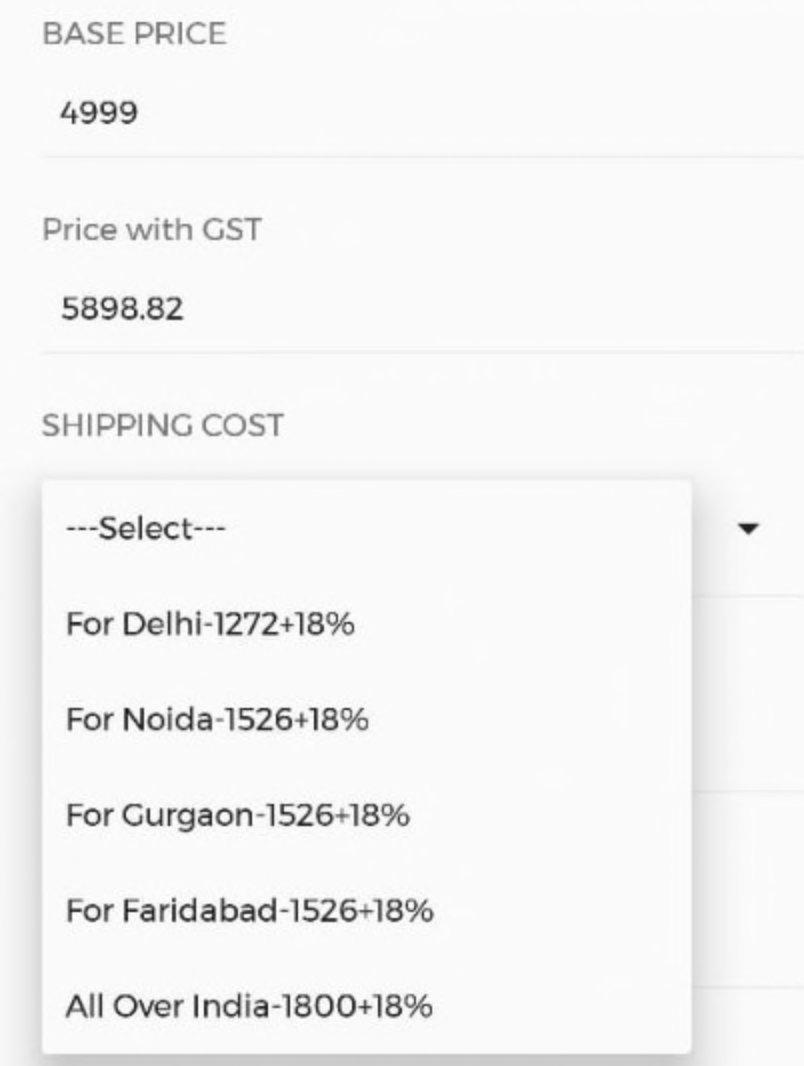The height and width of the screenshot is (1066, 804).
Task: Set shipping to the Delhi rate
Action: [x=367, y=623]
